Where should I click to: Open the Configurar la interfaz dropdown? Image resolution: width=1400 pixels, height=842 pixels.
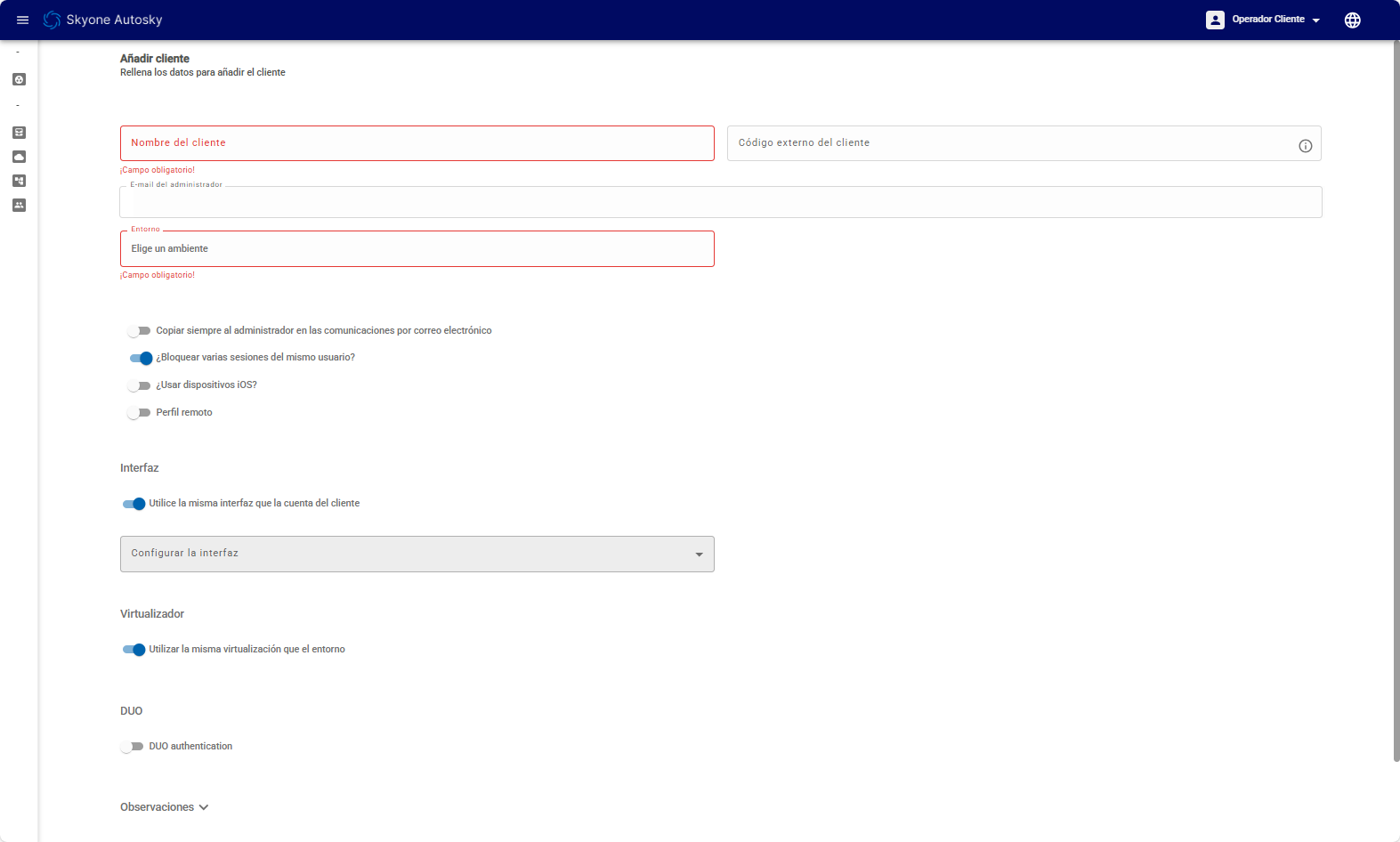[x=417, y=554]
